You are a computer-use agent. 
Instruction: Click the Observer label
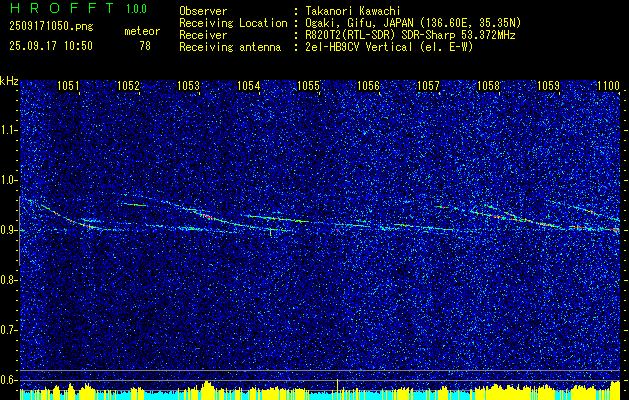coord(203,11)
